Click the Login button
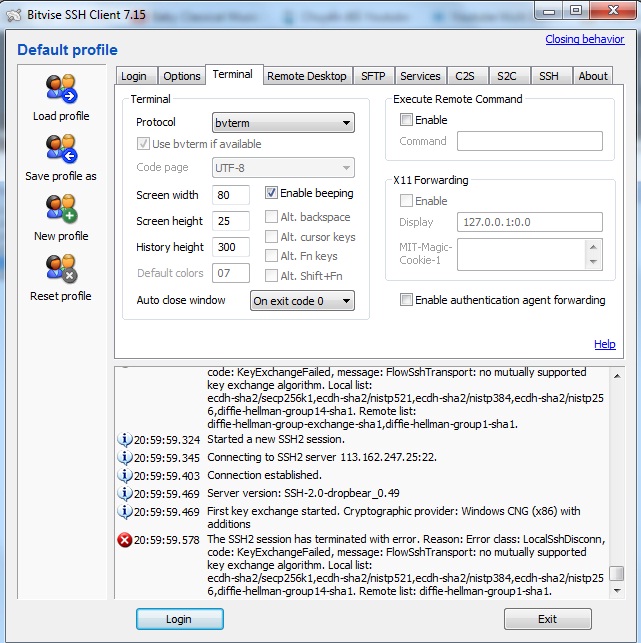The height and width of the screenshot is (643, 641). [x=180, y=619]
